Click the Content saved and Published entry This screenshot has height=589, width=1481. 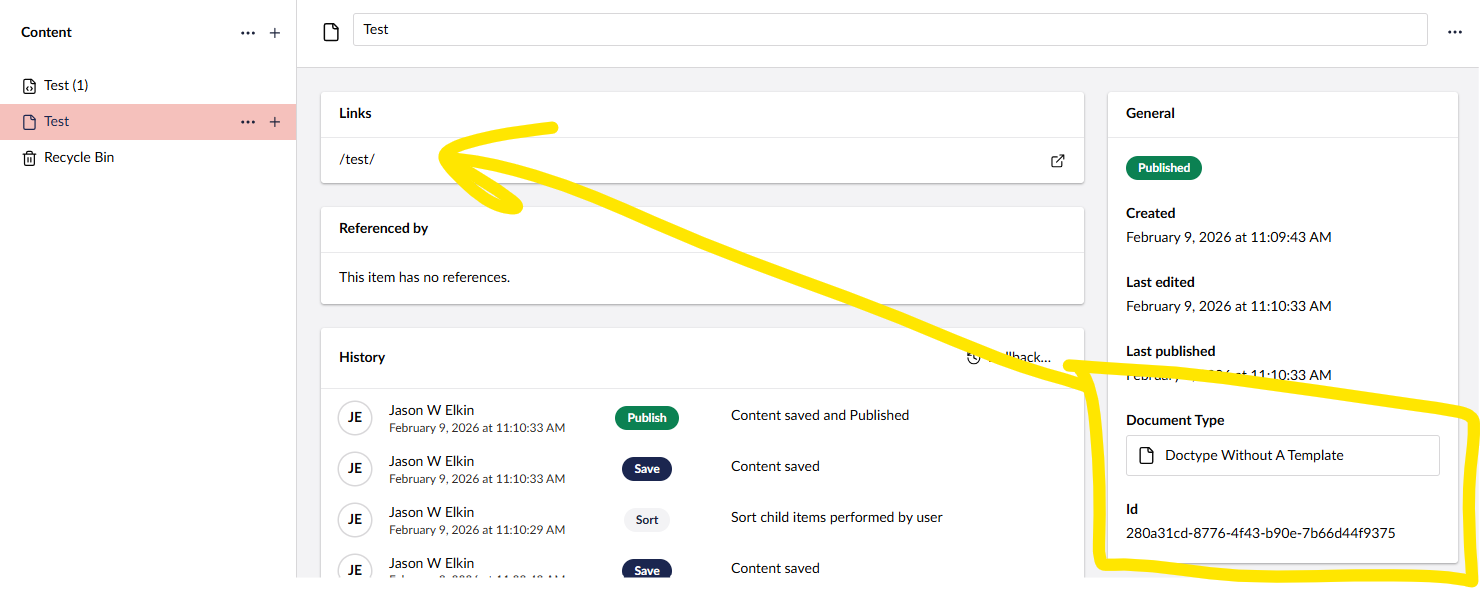coord(819,415)
